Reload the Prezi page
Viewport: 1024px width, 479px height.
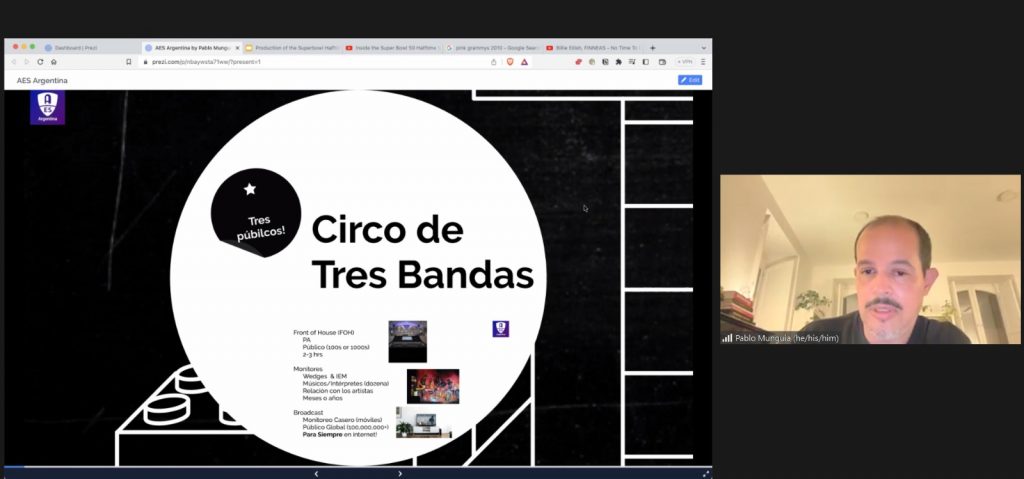tap(40, 62)
